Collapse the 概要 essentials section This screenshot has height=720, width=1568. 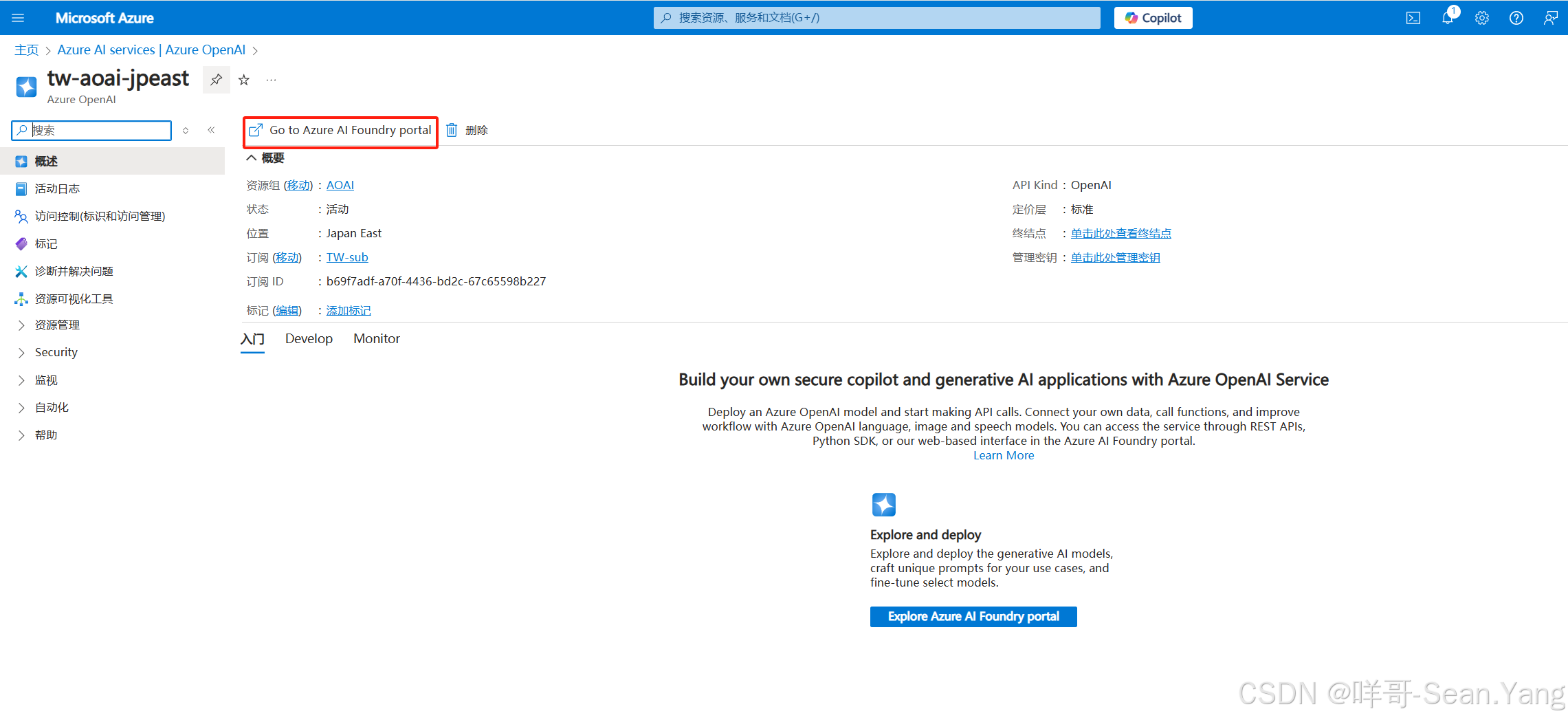tap(265, 158)
